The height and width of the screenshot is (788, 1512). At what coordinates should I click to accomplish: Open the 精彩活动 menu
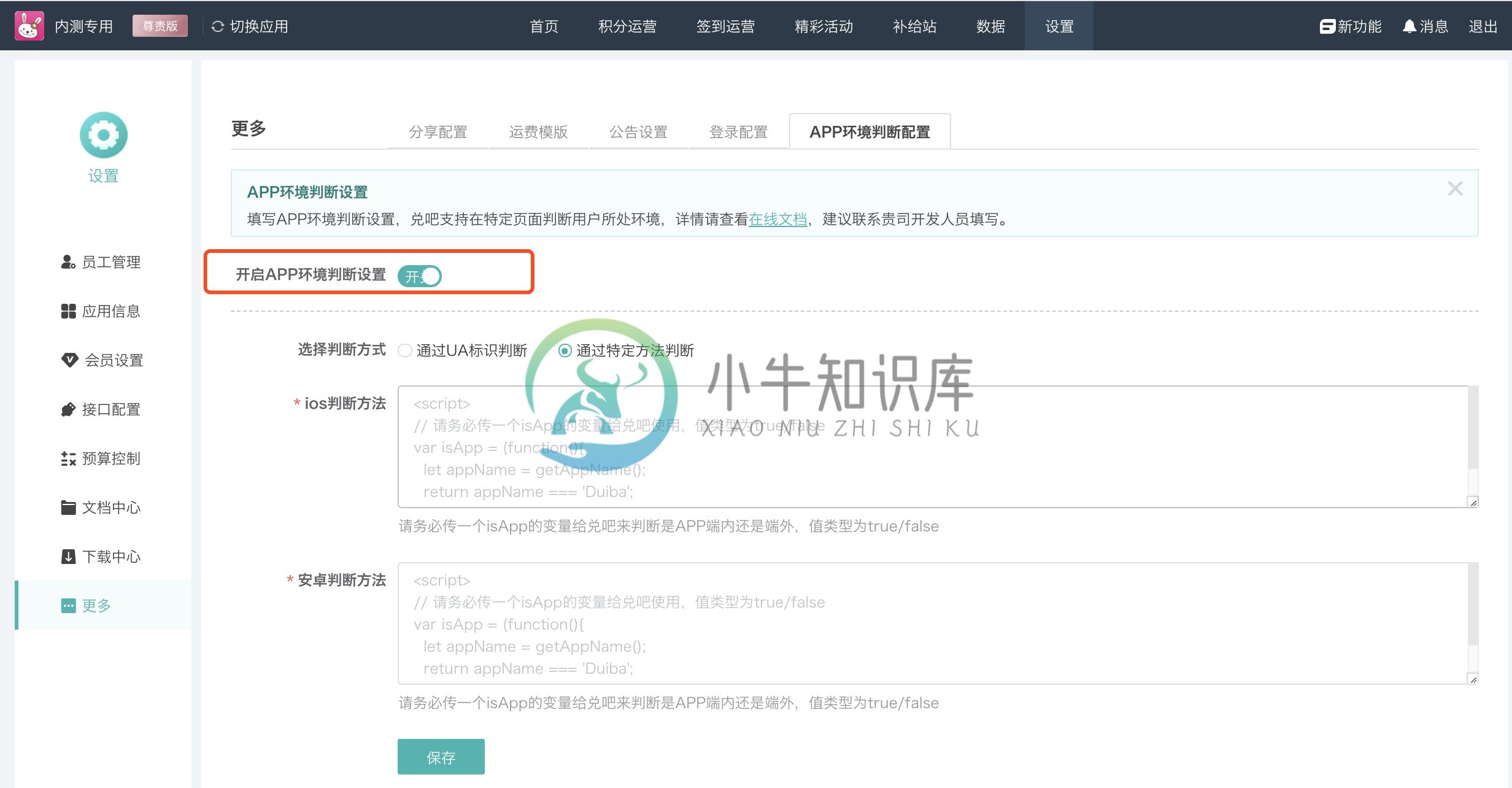click(824, 26)
